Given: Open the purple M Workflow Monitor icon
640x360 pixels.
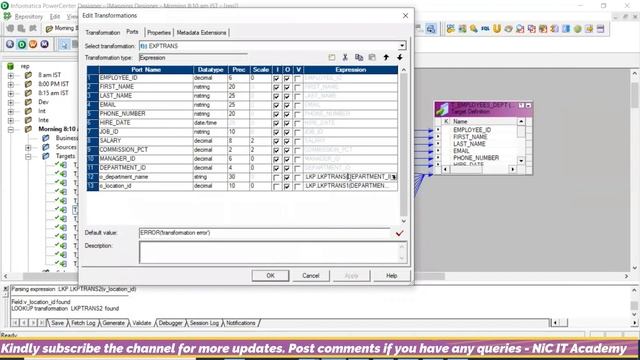Looking at the screenshot, I should [44, 44].
